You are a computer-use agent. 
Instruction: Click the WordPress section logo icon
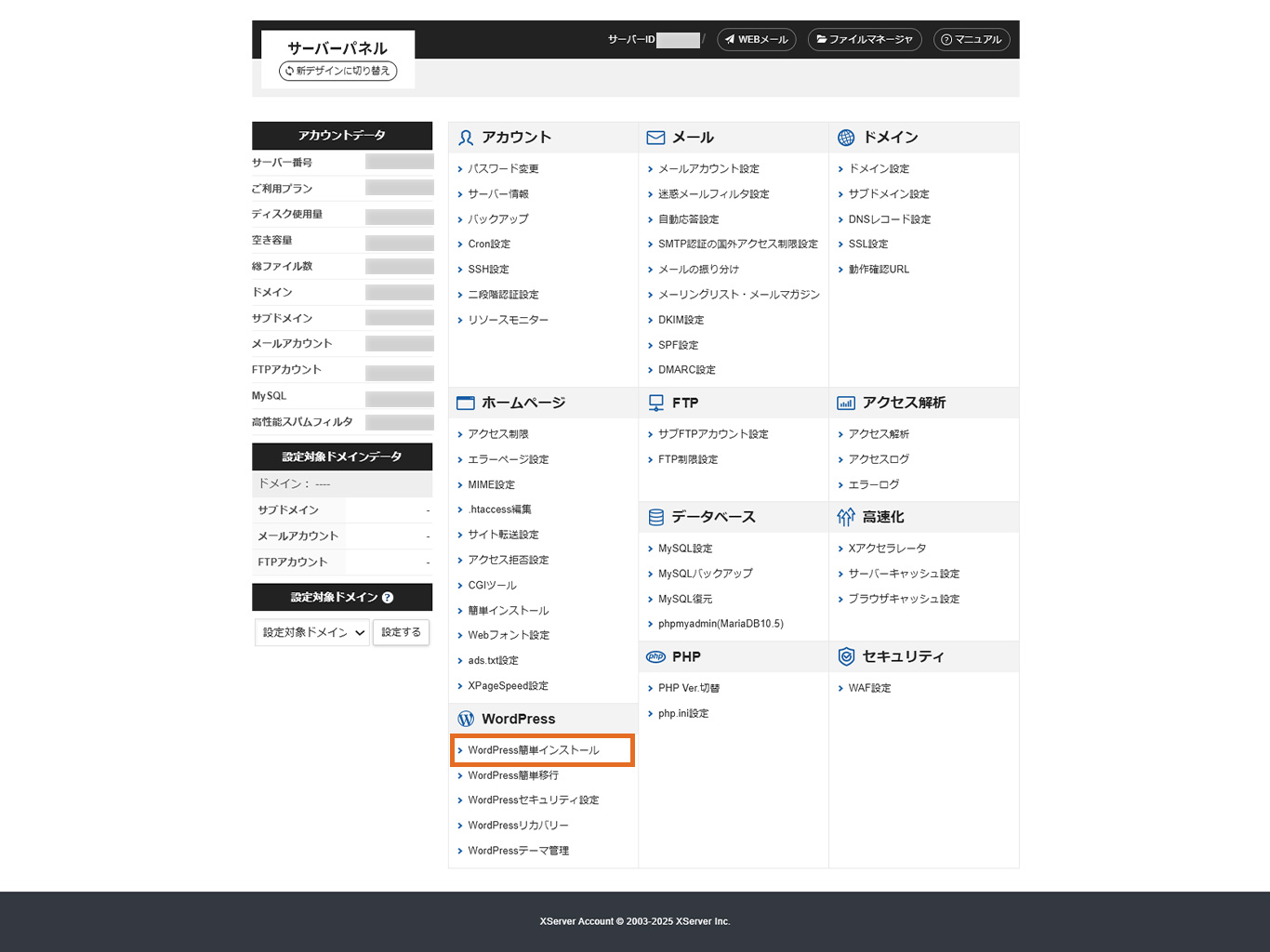point(466,719)
